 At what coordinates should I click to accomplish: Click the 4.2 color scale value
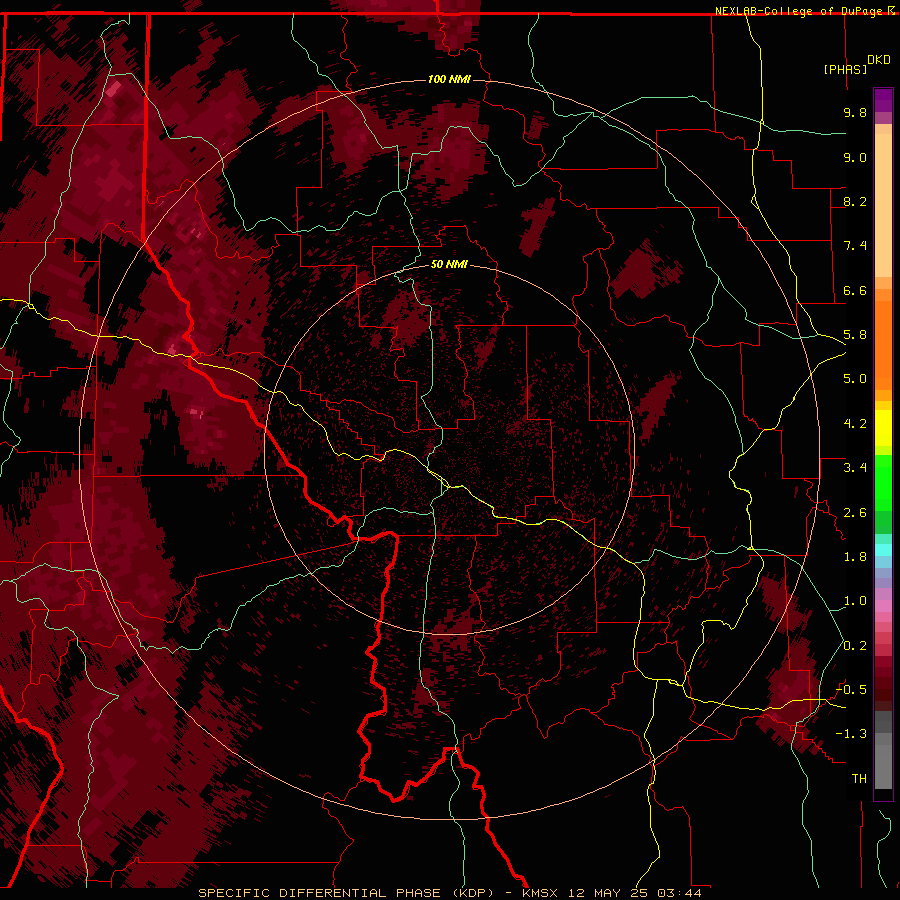855,424
